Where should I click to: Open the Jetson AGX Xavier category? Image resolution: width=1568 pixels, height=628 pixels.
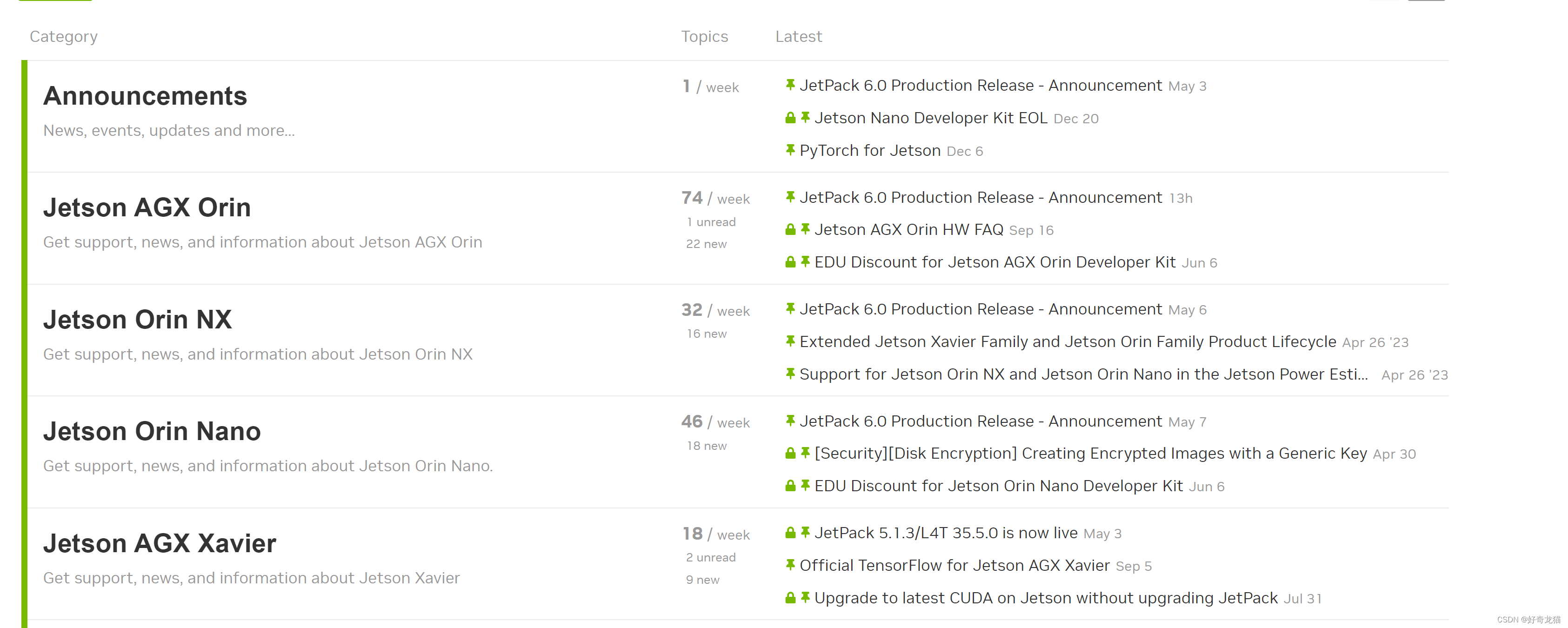[x=160, y=543]
